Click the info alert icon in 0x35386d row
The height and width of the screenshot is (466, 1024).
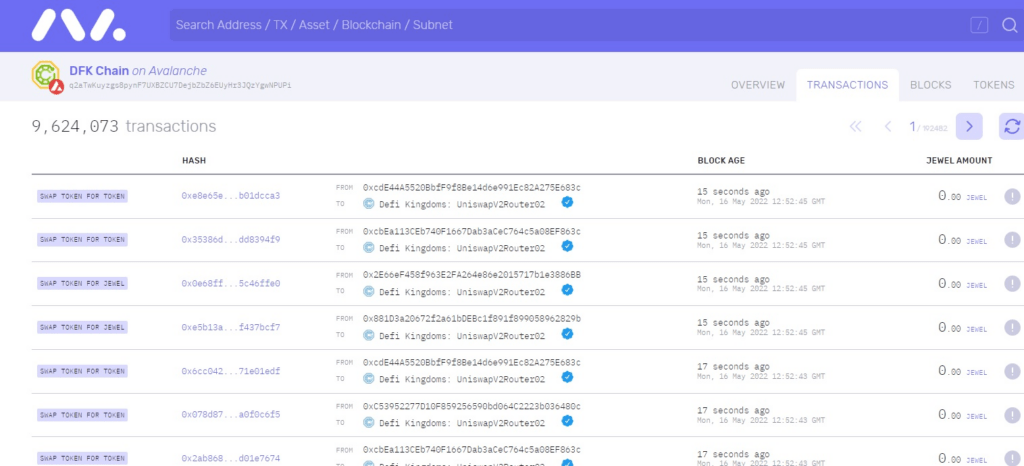1012,240
